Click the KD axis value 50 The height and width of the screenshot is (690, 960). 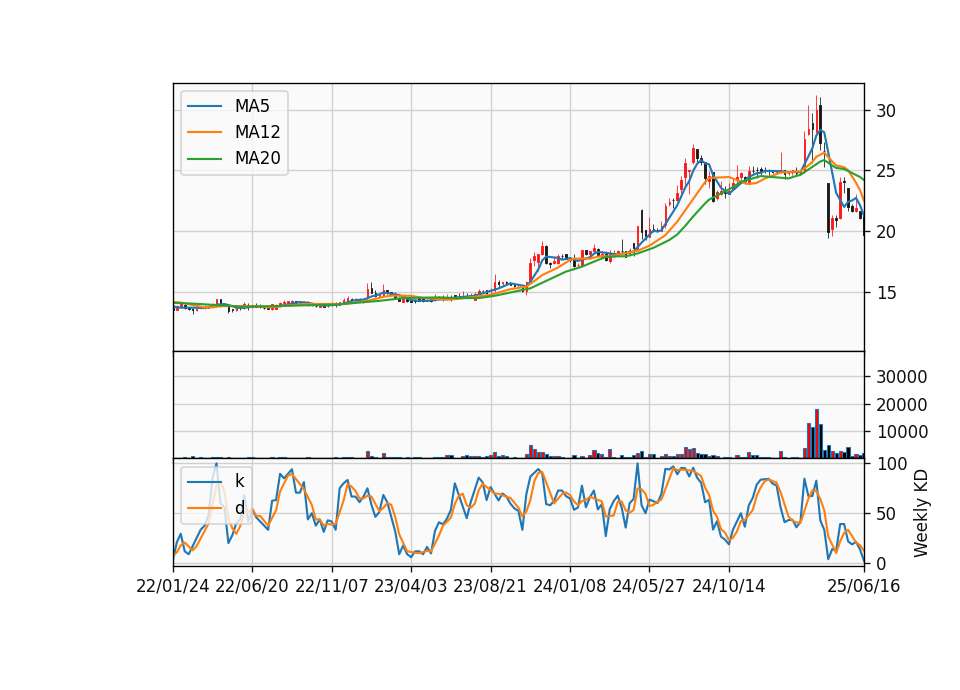(886, 514)
